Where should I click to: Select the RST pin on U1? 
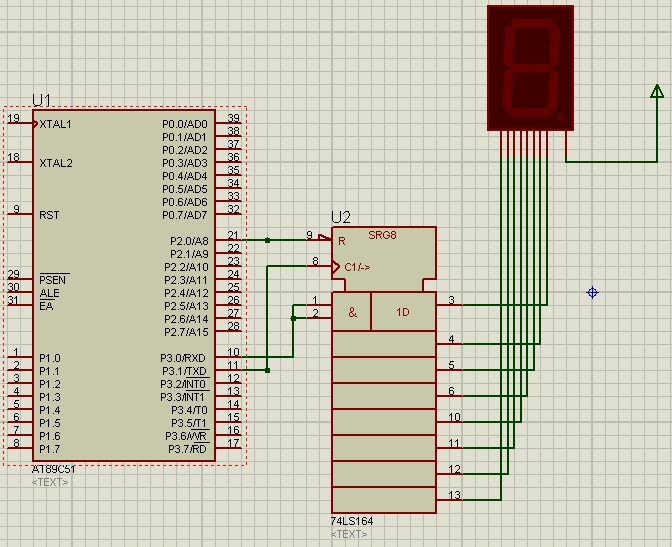pos(49,215)
